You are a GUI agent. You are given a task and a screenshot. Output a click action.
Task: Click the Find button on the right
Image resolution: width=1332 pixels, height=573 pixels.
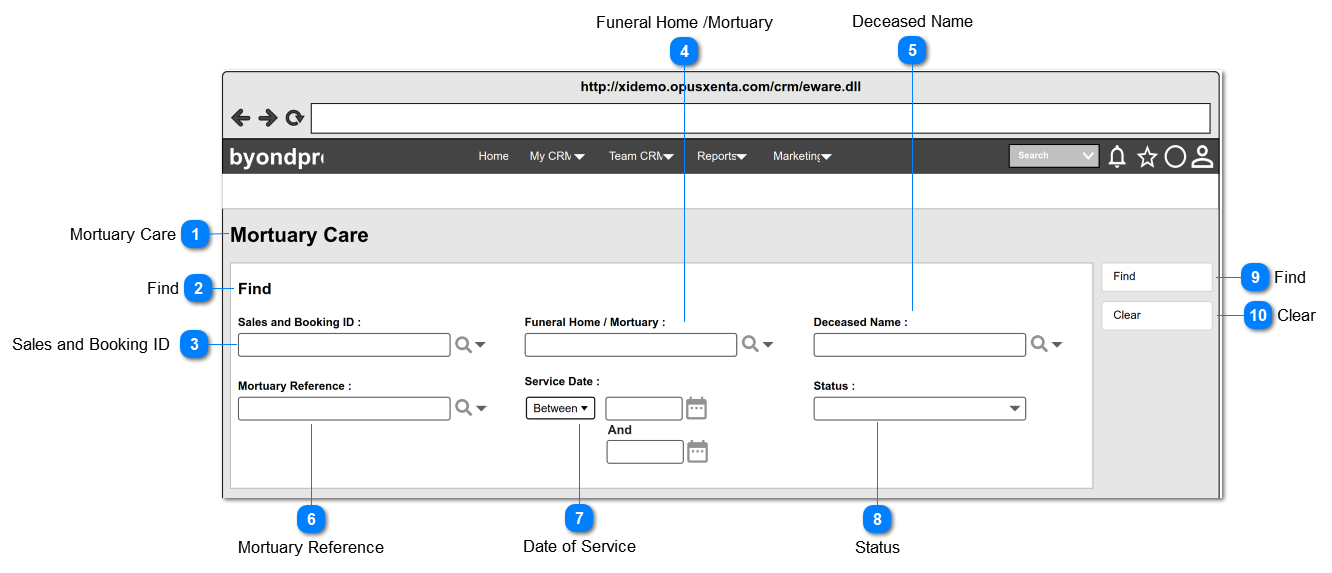tap(1157, 277)
